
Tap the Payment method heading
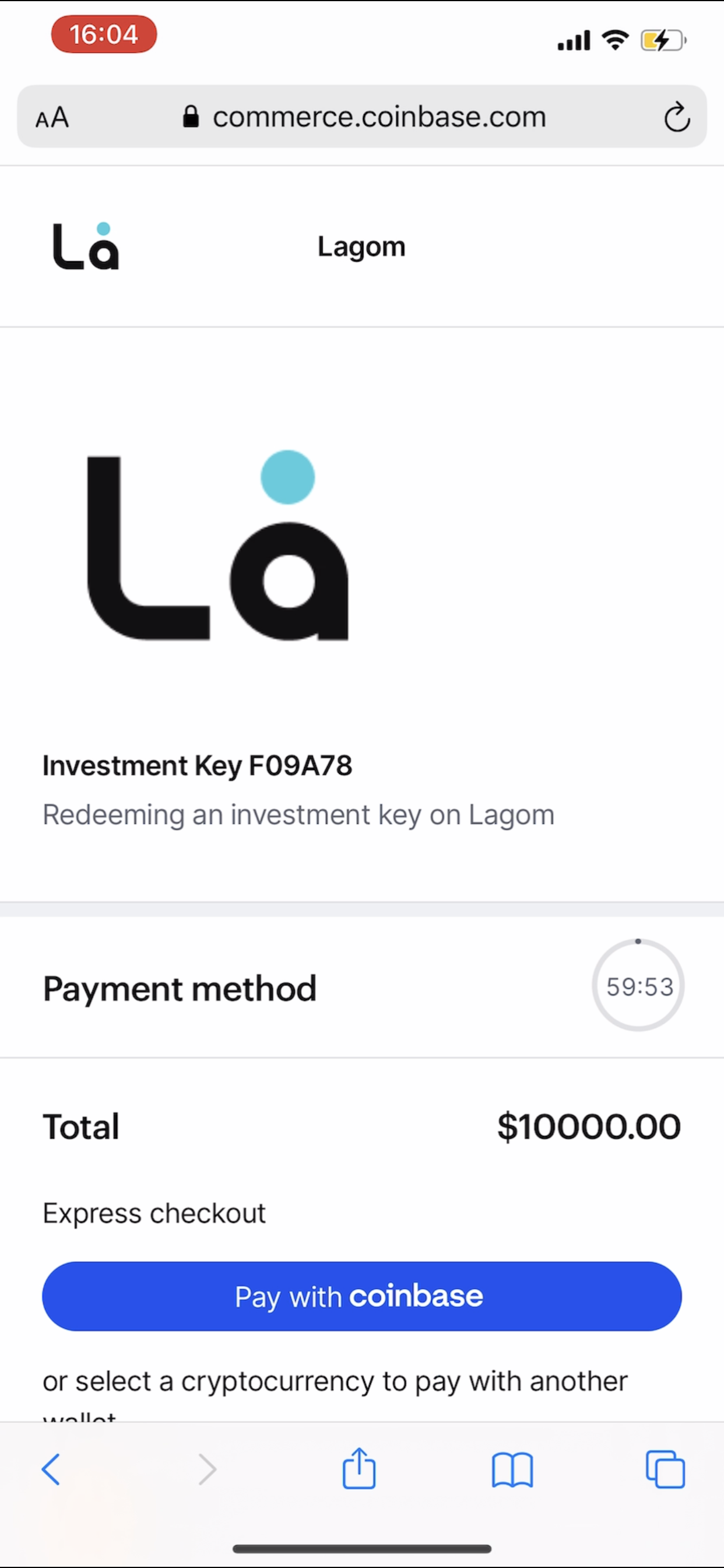tap(180, 989)
